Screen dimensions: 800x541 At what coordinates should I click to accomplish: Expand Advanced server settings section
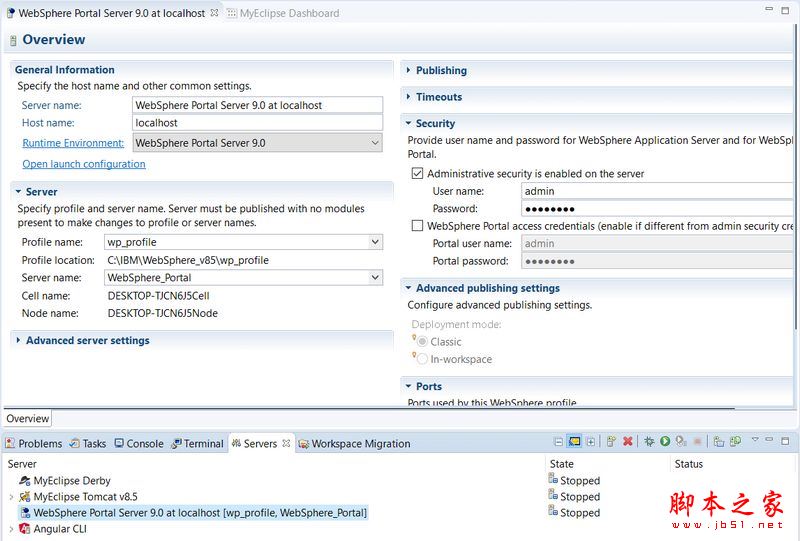pos(18,340)
